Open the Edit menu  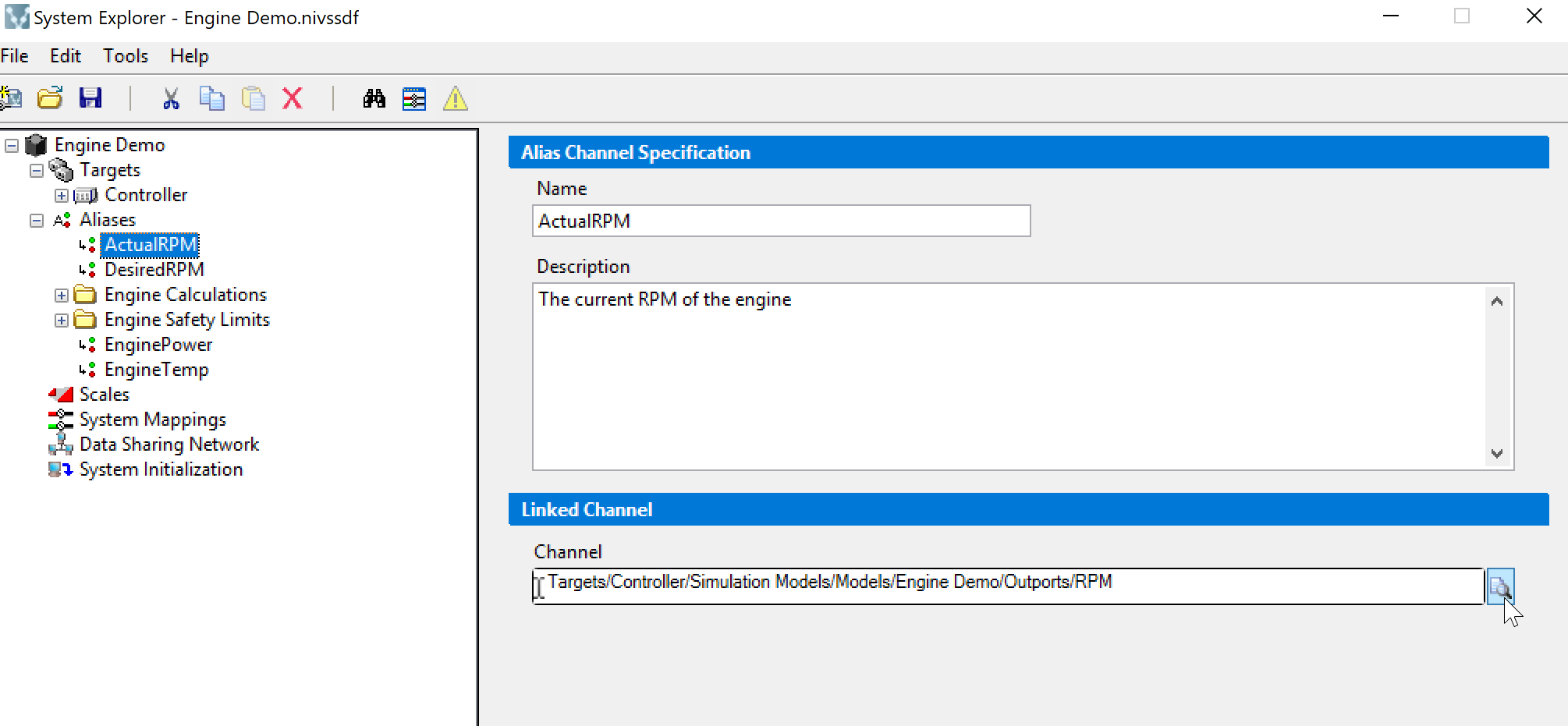coord(66,56)
